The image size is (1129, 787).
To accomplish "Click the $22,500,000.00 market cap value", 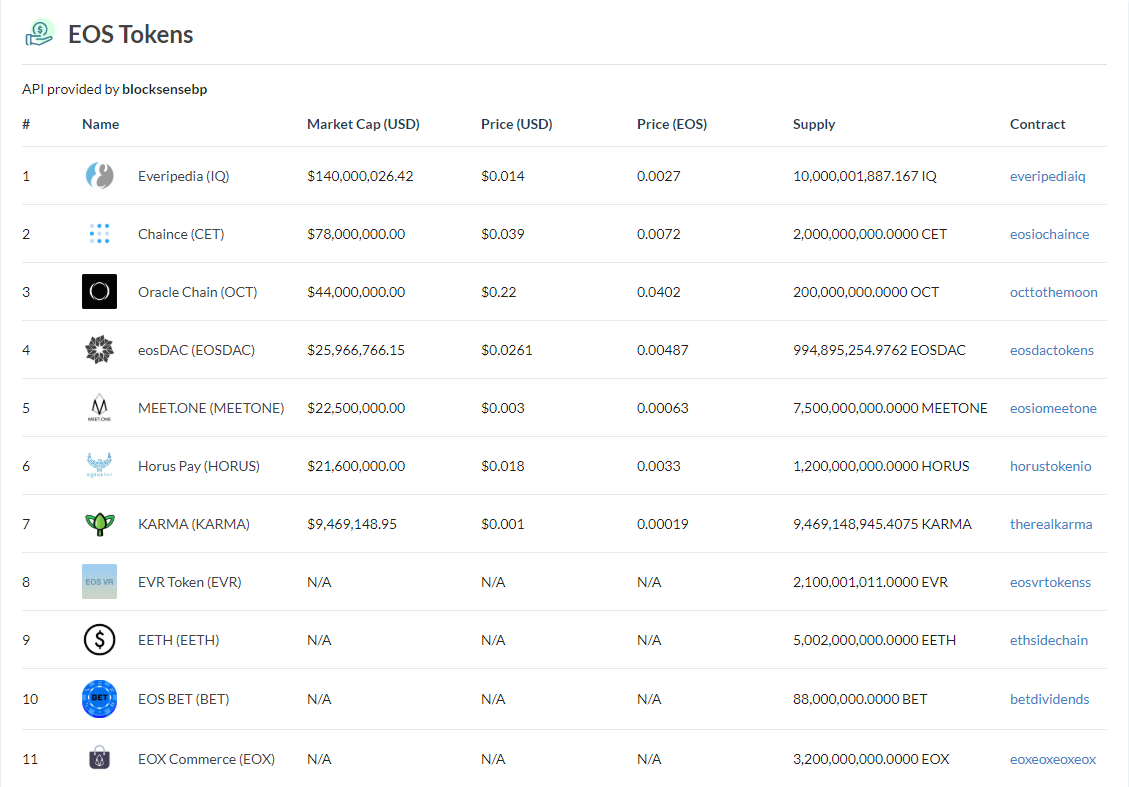I will point(356,408).
